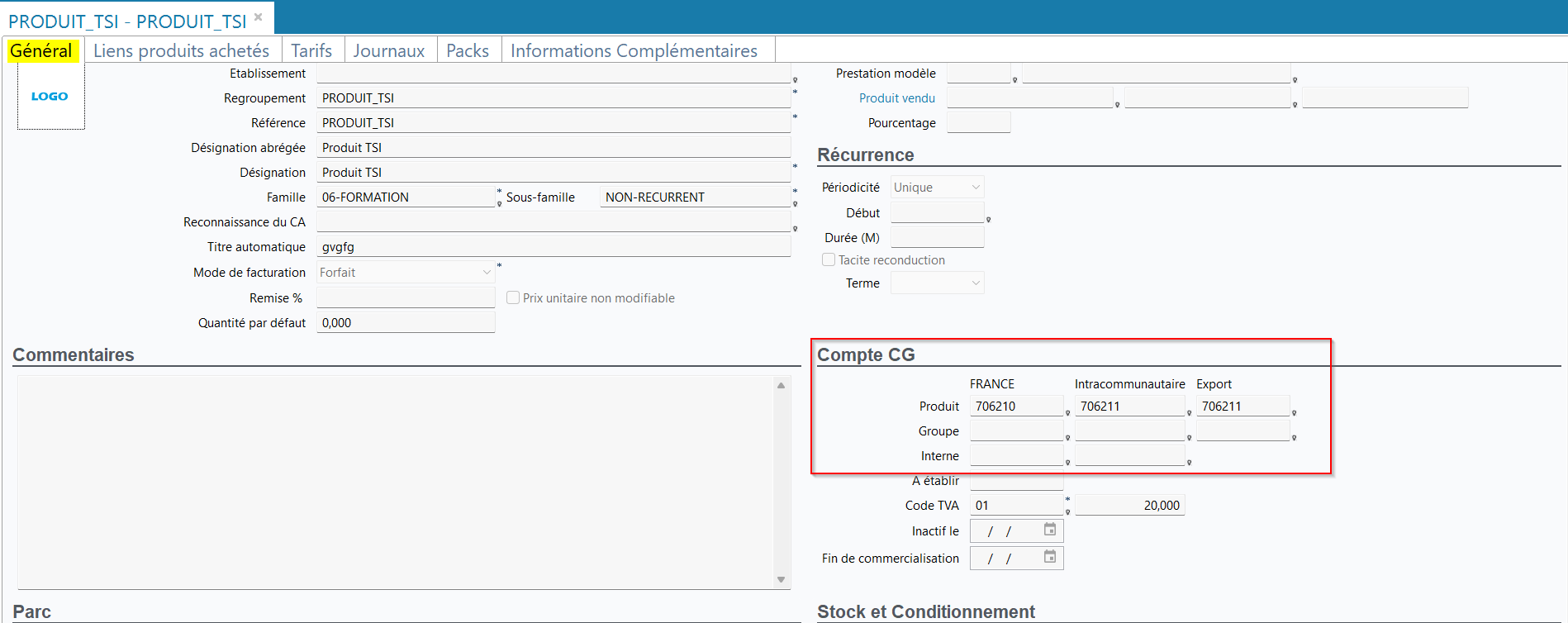Open lookup marker beside Code TVA field
The height and width of the screenshot is (623, 1568).
pos(1067,512)
